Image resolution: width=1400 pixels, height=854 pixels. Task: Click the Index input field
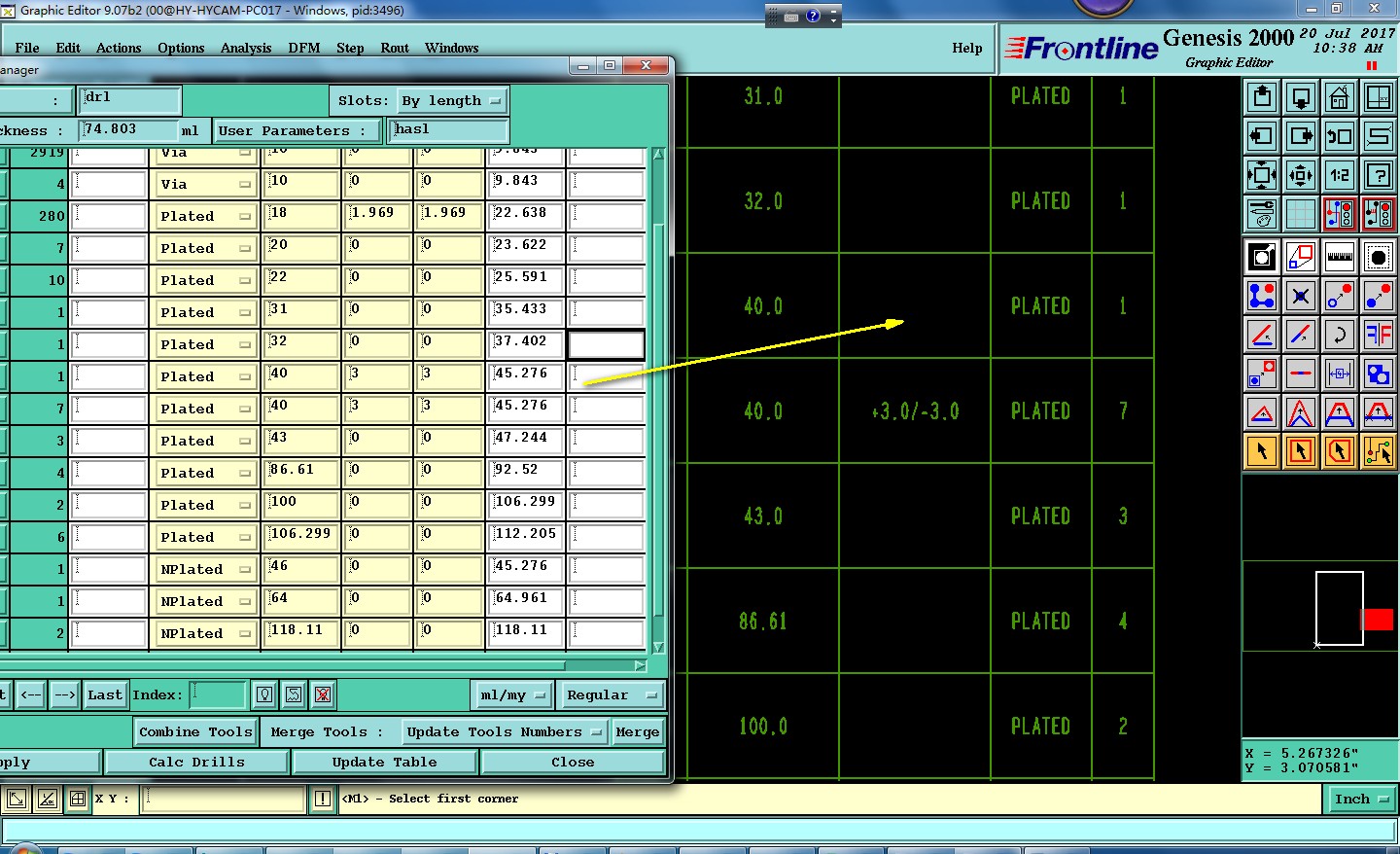(218, 694)
